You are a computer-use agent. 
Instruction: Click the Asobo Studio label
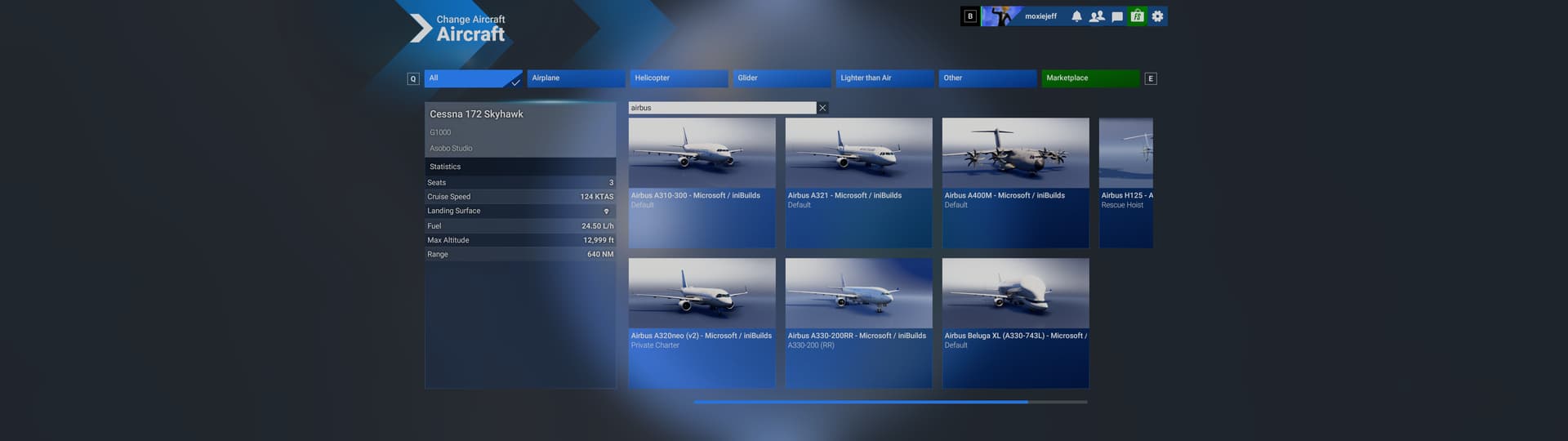(x=451, y=149)
